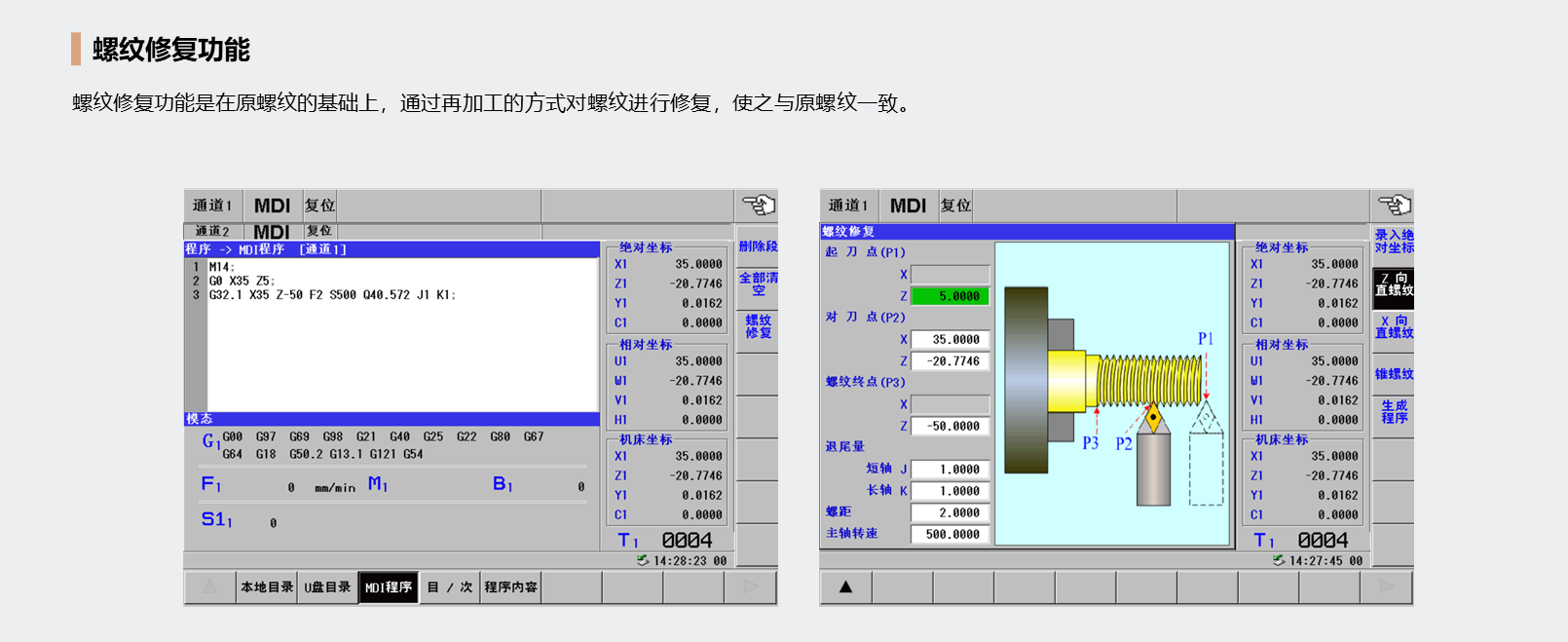Open the 程序内容 softkey

pos(510,587)
